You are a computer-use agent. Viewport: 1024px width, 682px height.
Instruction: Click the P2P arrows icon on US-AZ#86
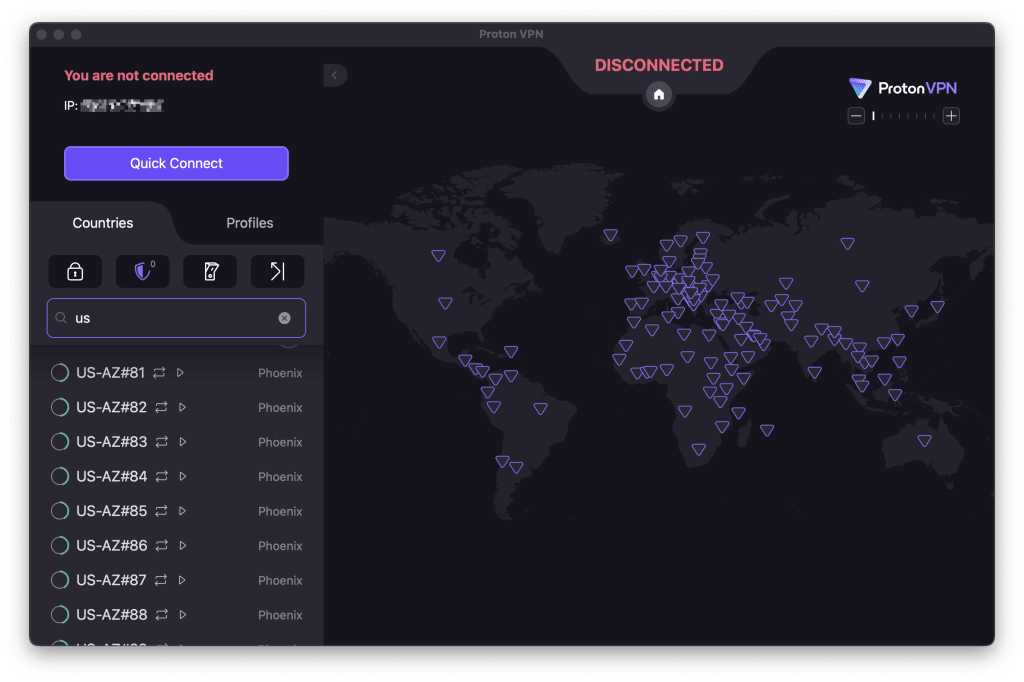tap(161, 545)
